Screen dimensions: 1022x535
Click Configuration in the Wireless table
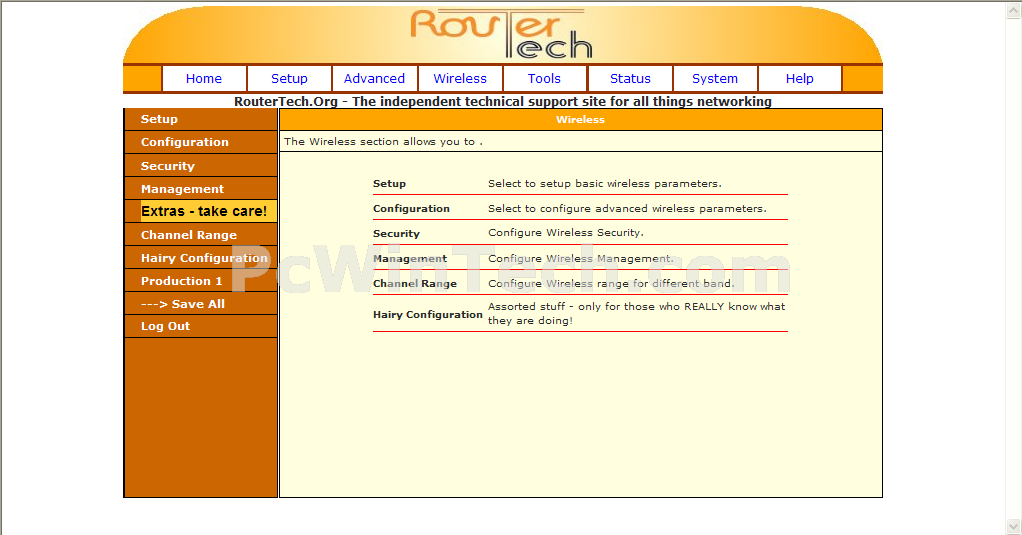pos(411,209)
